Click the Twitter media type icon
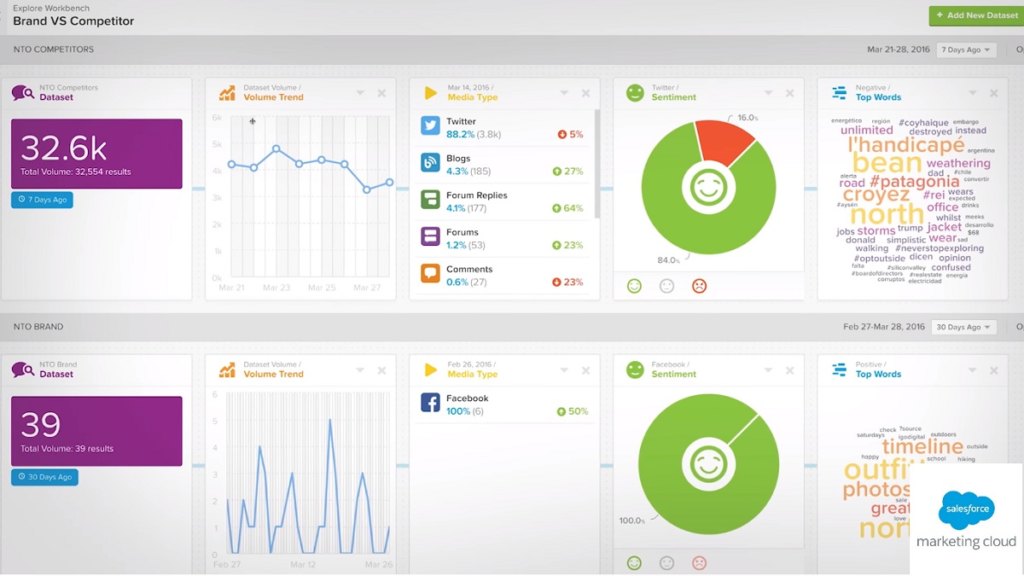Screen dimensions: 1024x576 coord(431,126)
